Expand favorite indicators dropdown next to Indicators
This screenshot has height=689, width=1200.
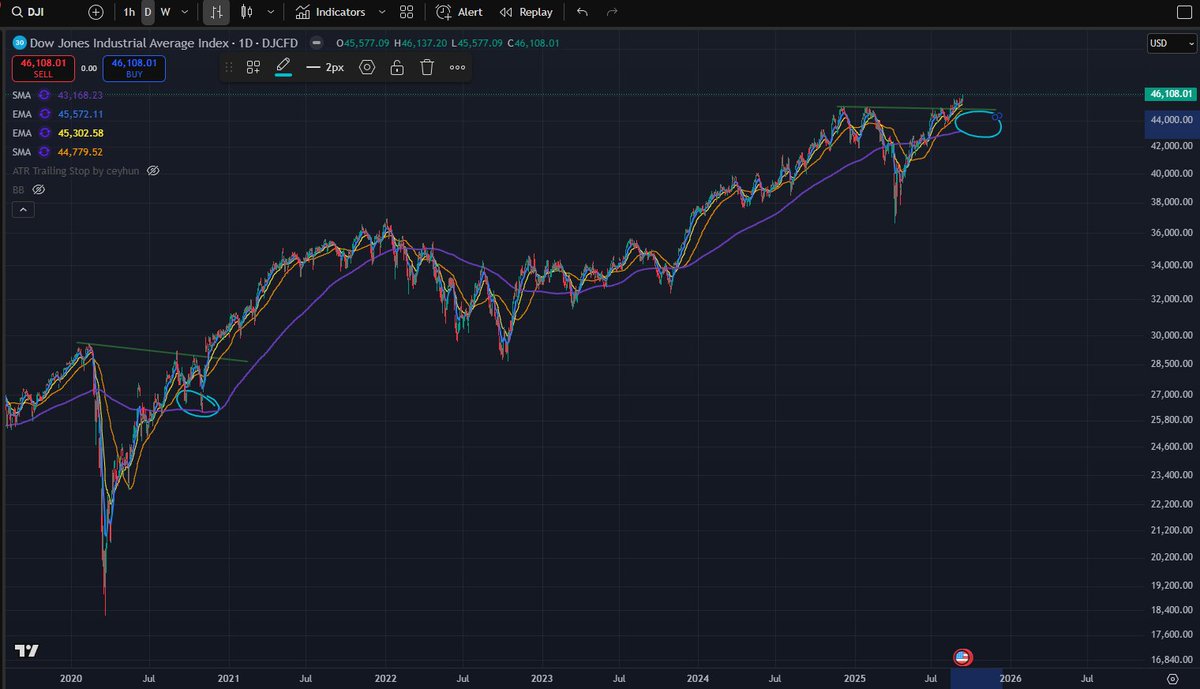point(380,12)
